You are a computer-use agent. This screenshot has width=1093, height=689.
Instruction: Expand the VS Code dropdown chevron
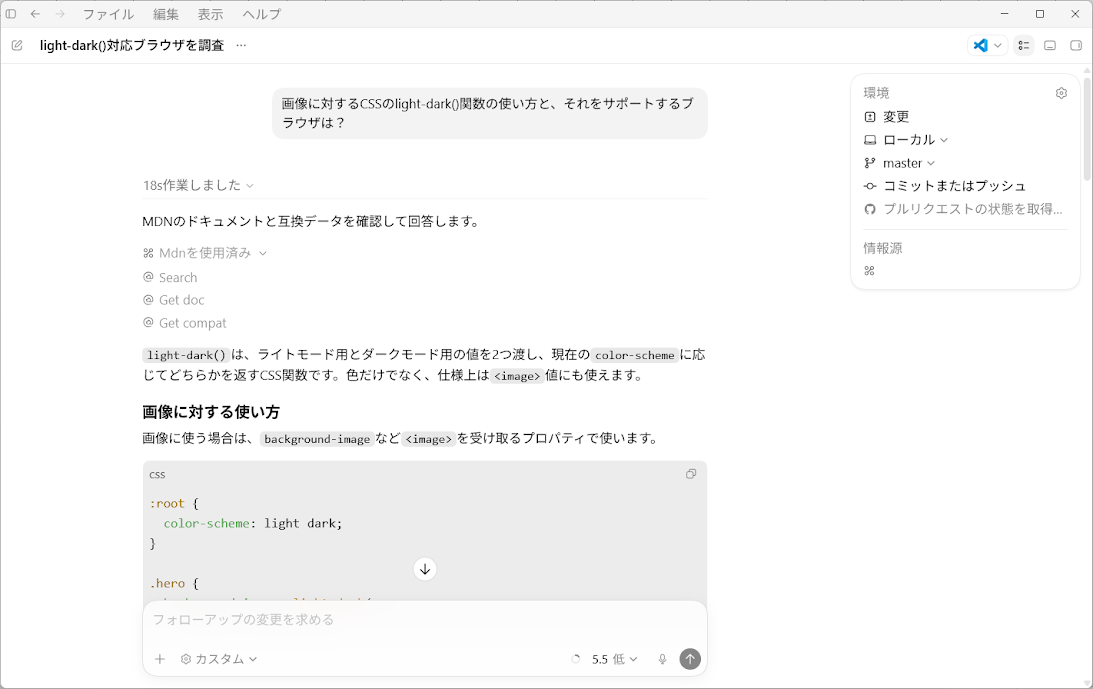(998, 45)
